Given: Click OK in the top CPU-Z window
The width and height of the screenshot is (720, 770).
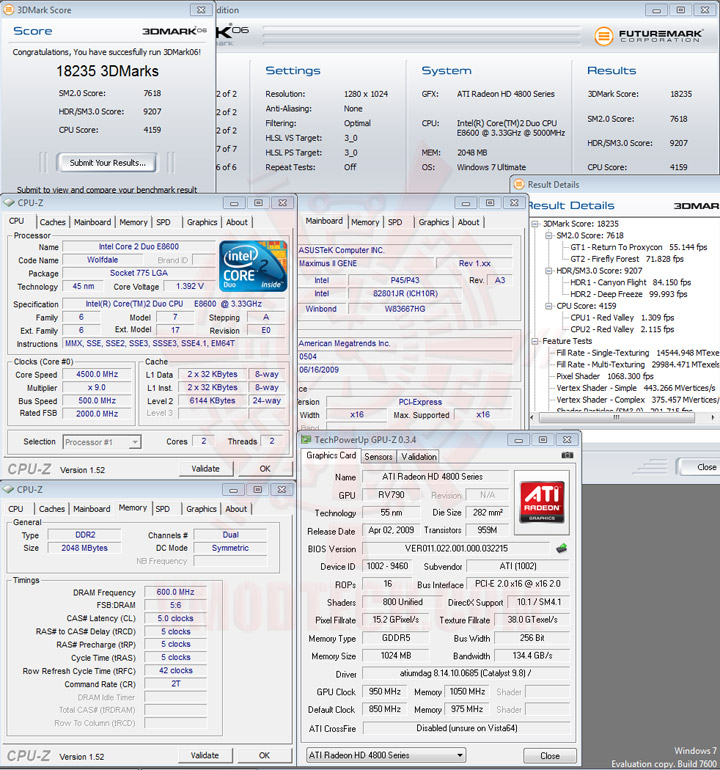Looking at the screenshot, I should [265, 468].
